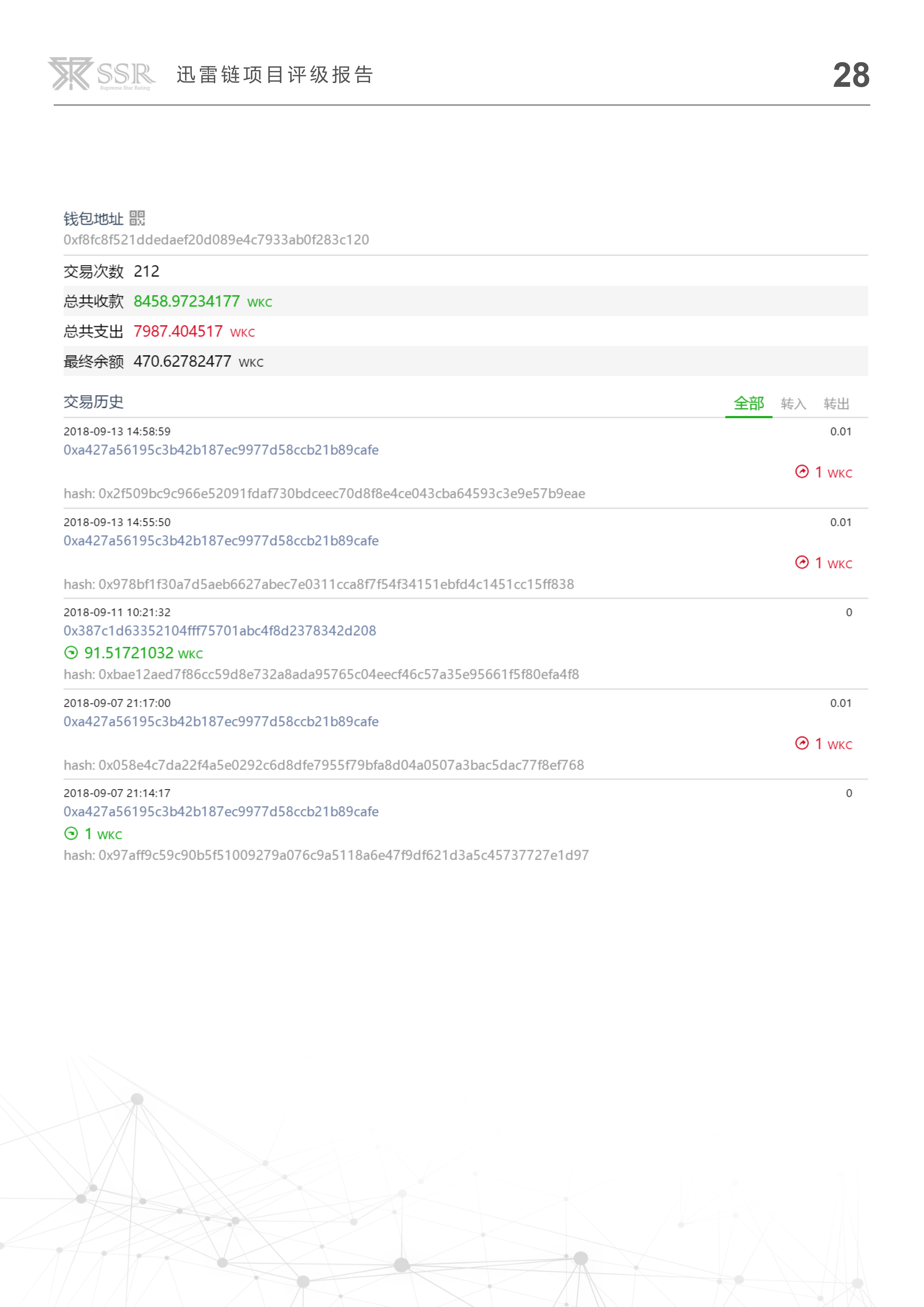Image resolution: width=924 pixels, height=1307 pixels.
Task: Switch to the 转出 tab
Action: pyautogui.click(x=836, y=403)
